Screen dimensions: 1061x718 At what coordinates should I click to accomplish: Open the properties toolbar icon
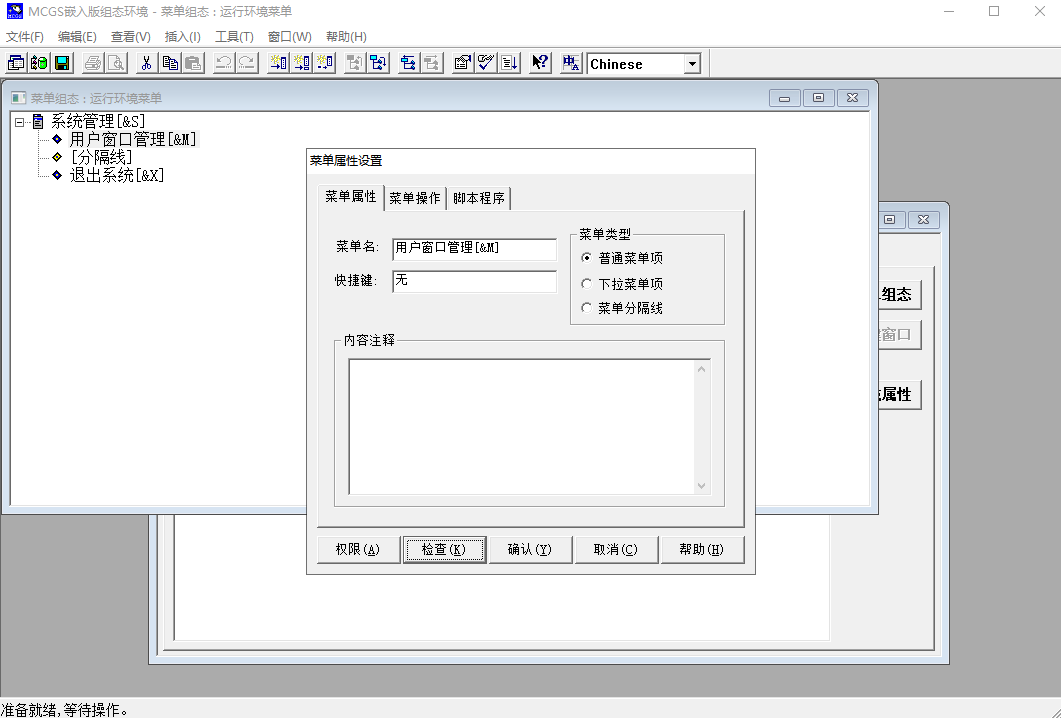(462, 63)
